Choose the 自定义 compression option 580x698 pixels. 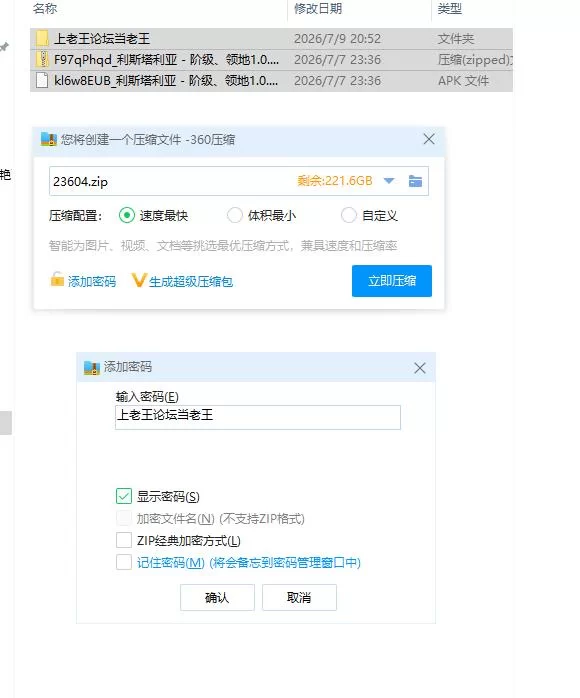[x=349, y=215]
